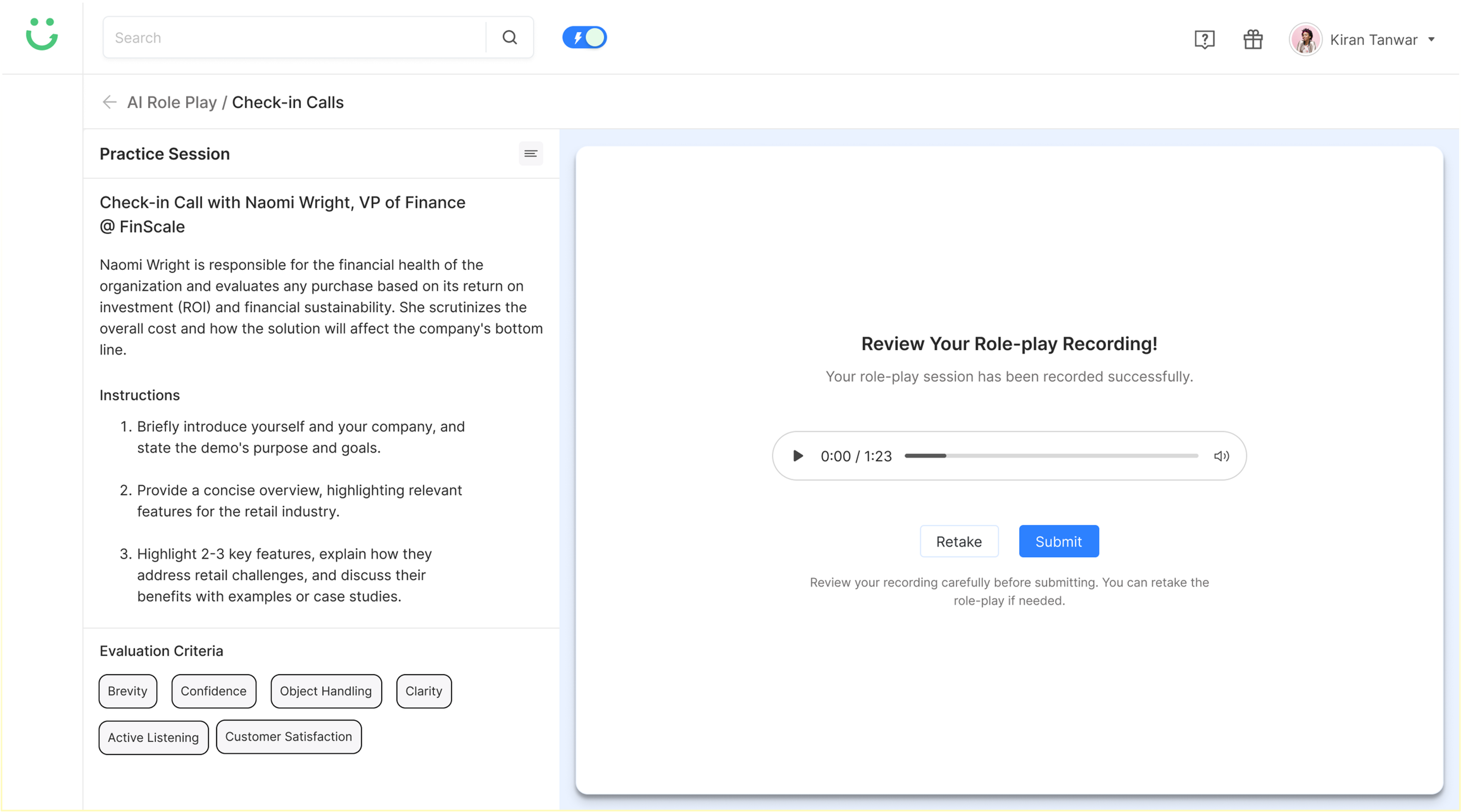Seek within the audio progress bar
The height and width of the screenshot is (812, 1461).
1051,456
